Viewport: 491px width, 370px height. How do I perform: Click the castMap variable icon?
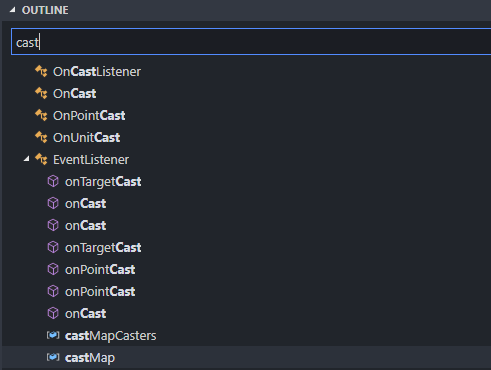pos(53,357)
